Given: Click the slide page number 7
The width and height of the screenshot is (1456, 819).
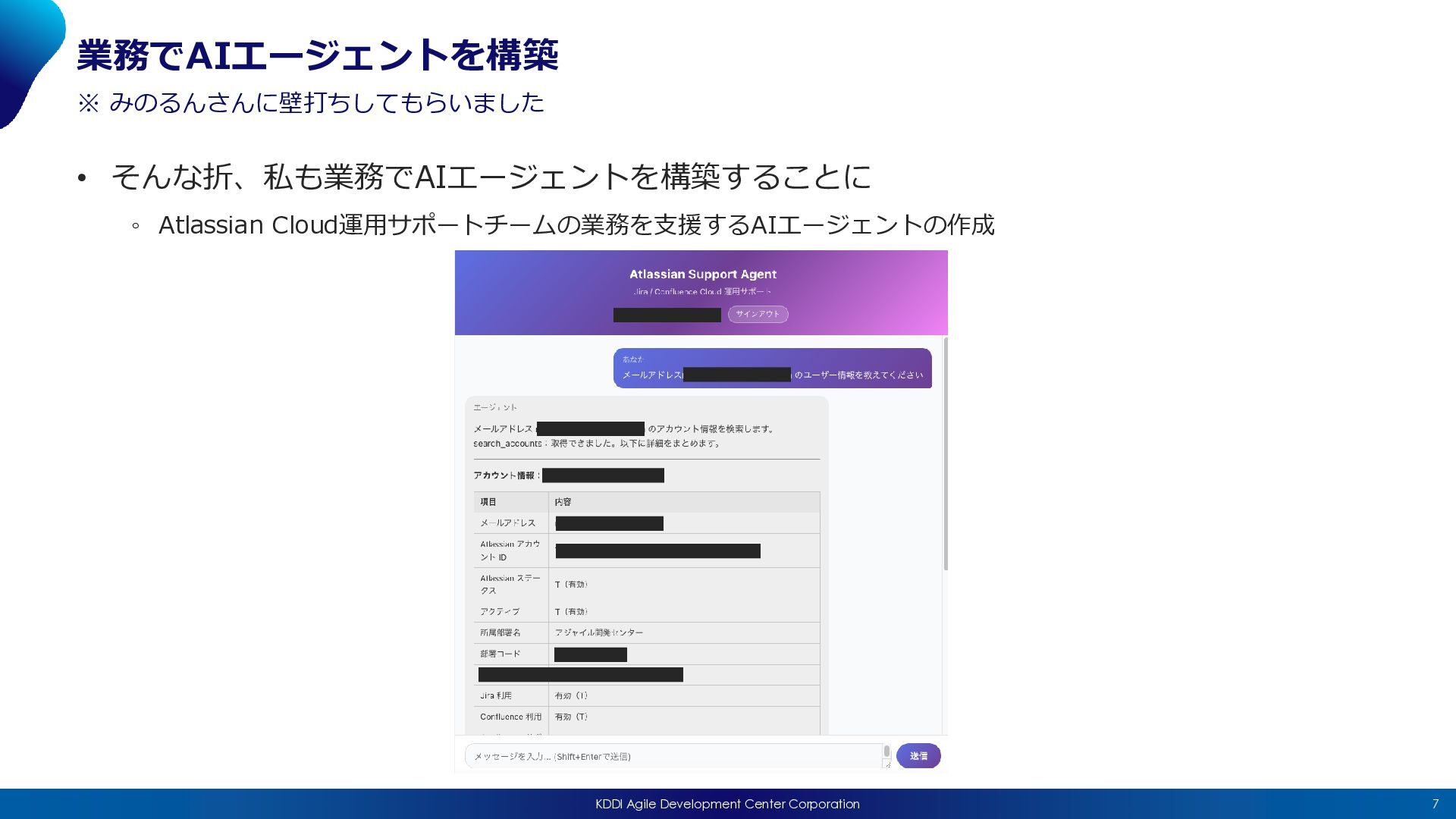Looking at the screenshot, I should pos(1435,804).
